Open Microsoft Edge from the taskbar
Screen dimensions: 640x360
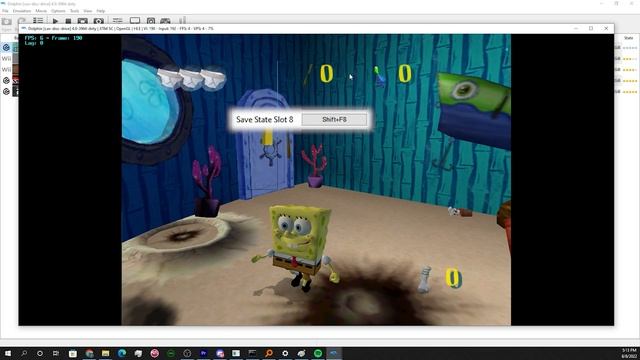tap(122, 353)
